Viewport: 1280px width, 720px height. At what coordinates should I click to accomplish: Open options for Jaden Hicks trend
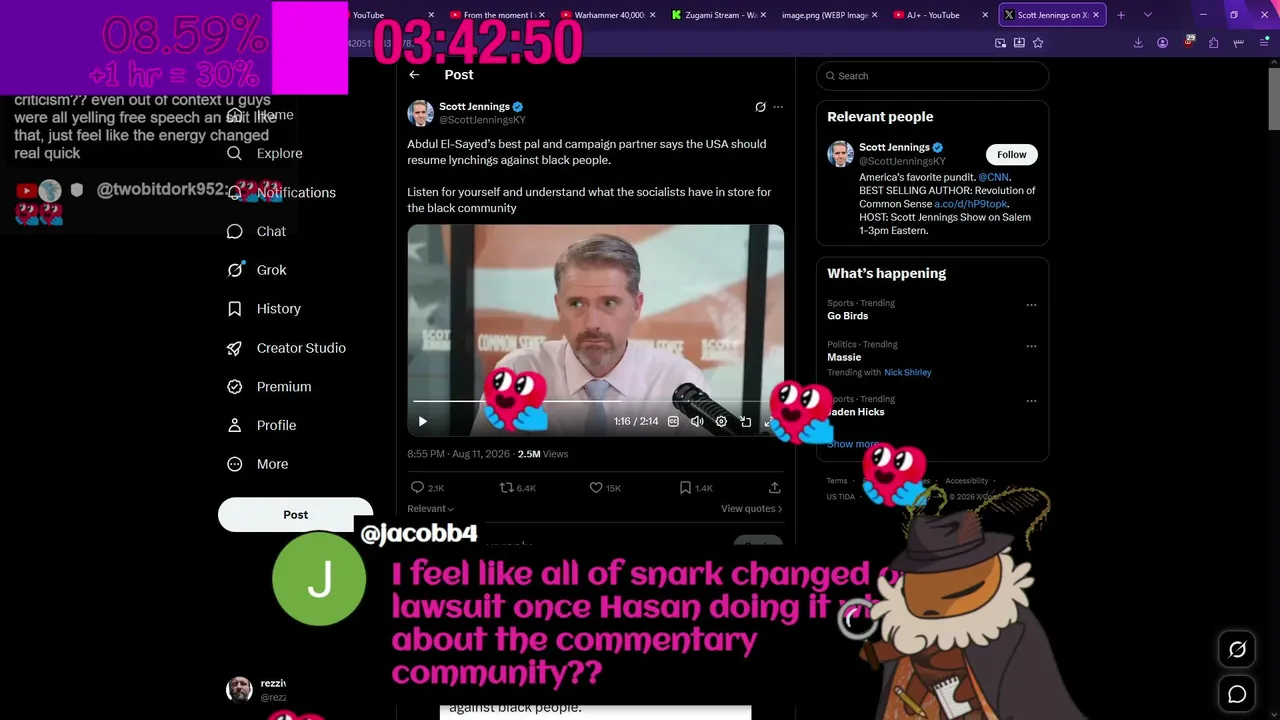tap(1031, 401)
